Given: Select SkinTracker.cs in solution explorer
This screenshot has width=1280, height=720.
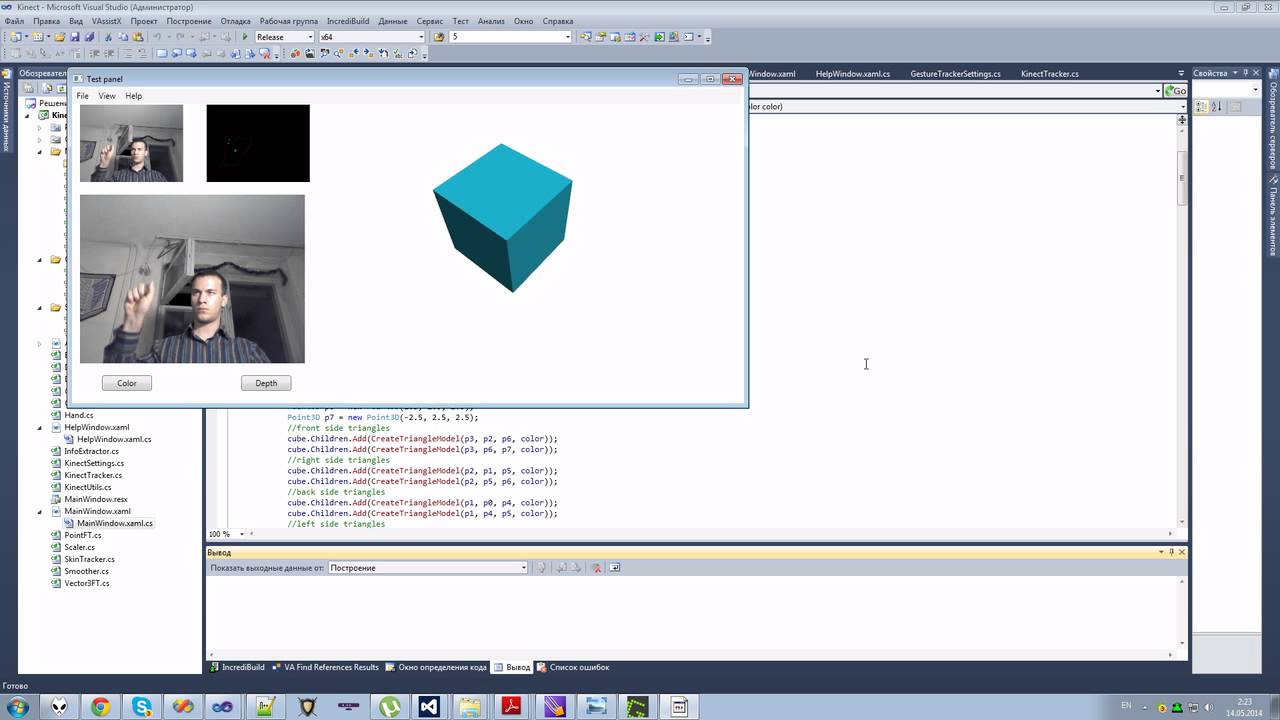Looking at the screenshot, I should (x=89, y=559).
